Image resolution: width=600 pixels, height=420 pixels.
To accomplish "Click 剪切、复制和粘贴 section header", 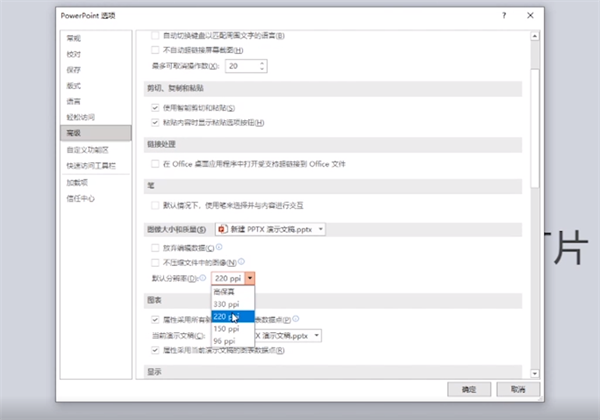I will 333,88.
